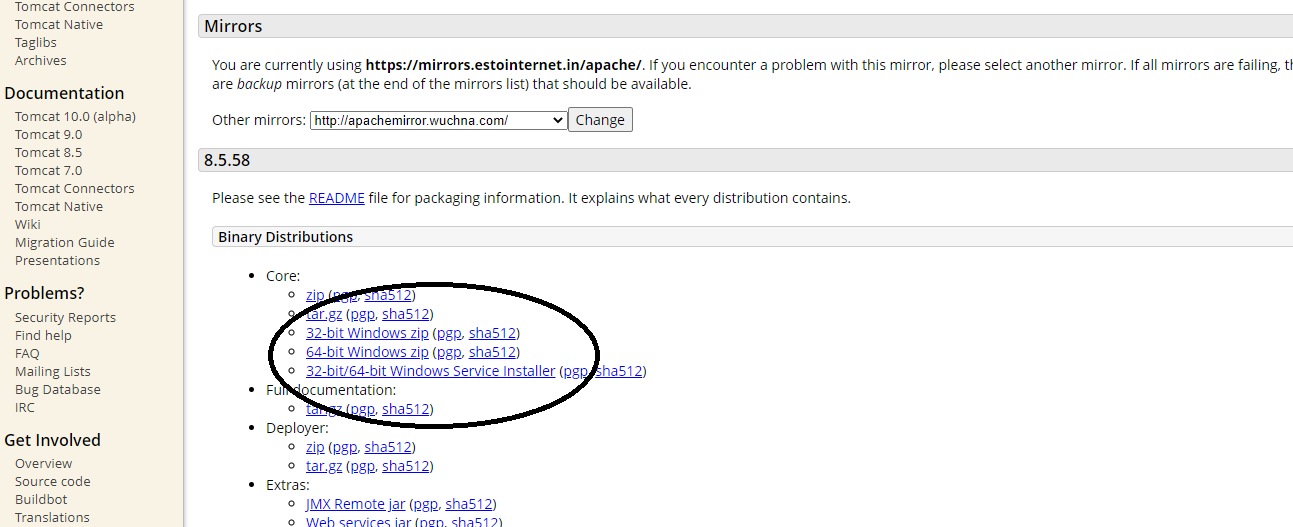Screen dimensions: 1293x527
Task: Go to the Archives sidebar link
Action: 41,60
